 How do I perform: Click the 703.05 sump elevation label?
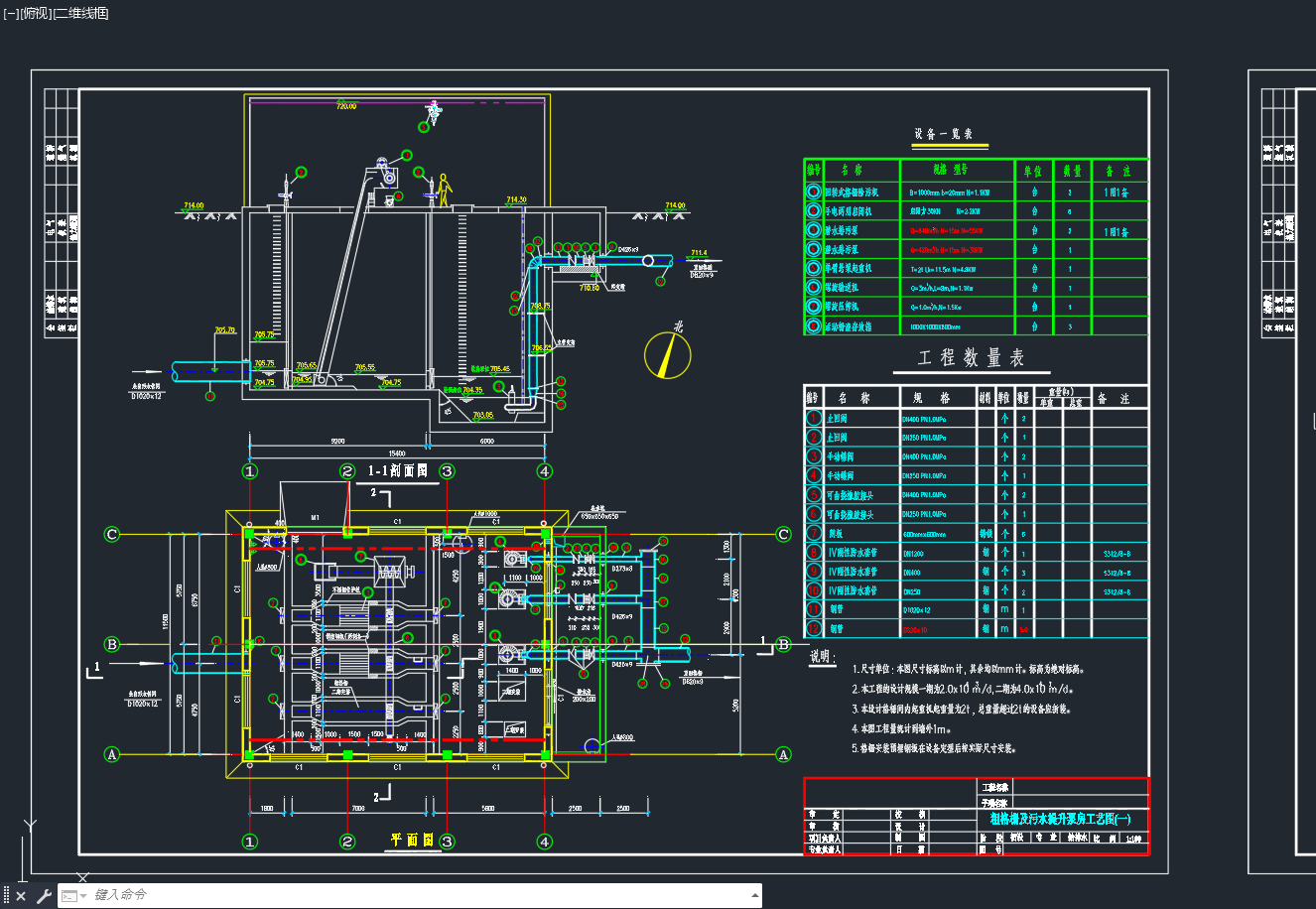pyautogui.click(x=483, y=415)
